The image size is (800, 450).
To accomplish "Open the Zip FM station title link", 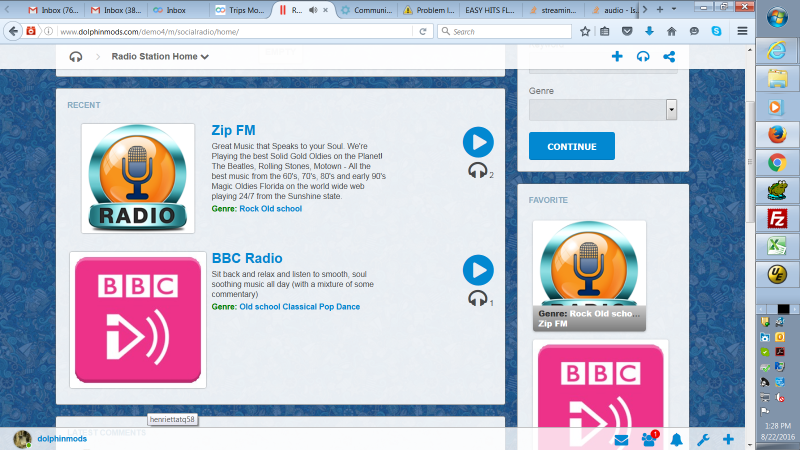I will pos(233,130).
